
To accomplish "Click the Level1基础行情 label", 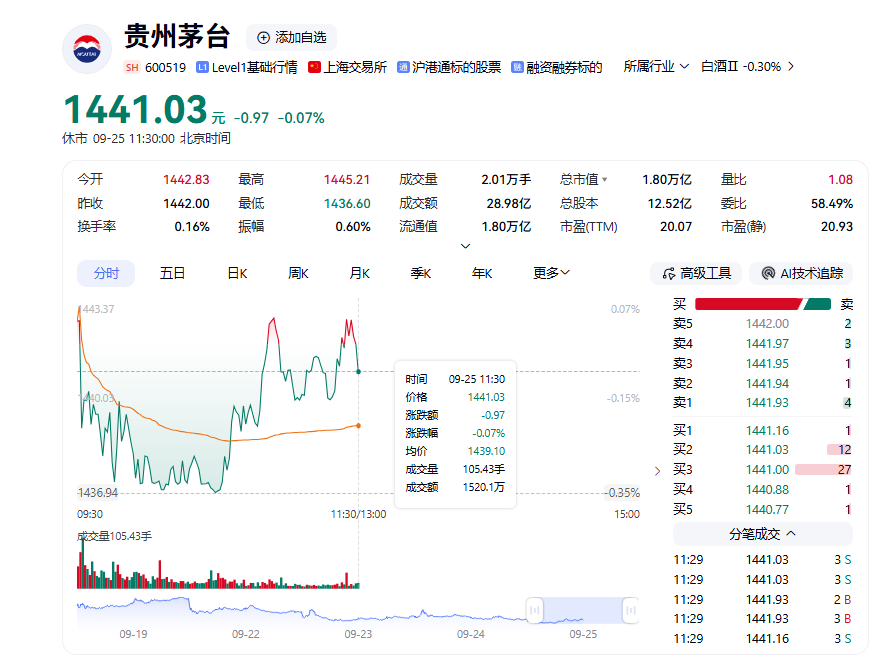I will click(254, 68).
